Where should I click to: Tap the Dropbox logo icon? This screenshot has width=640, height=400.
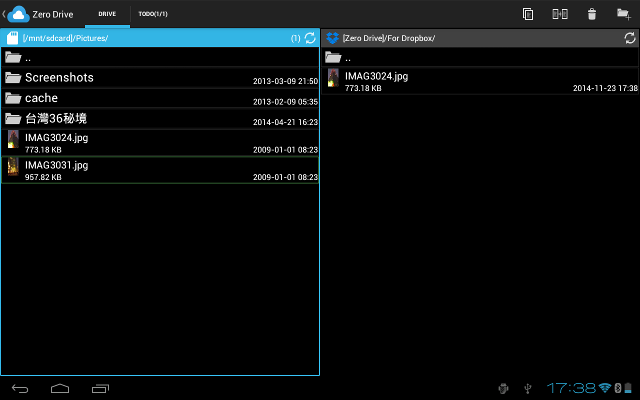(x=333, y=38)
